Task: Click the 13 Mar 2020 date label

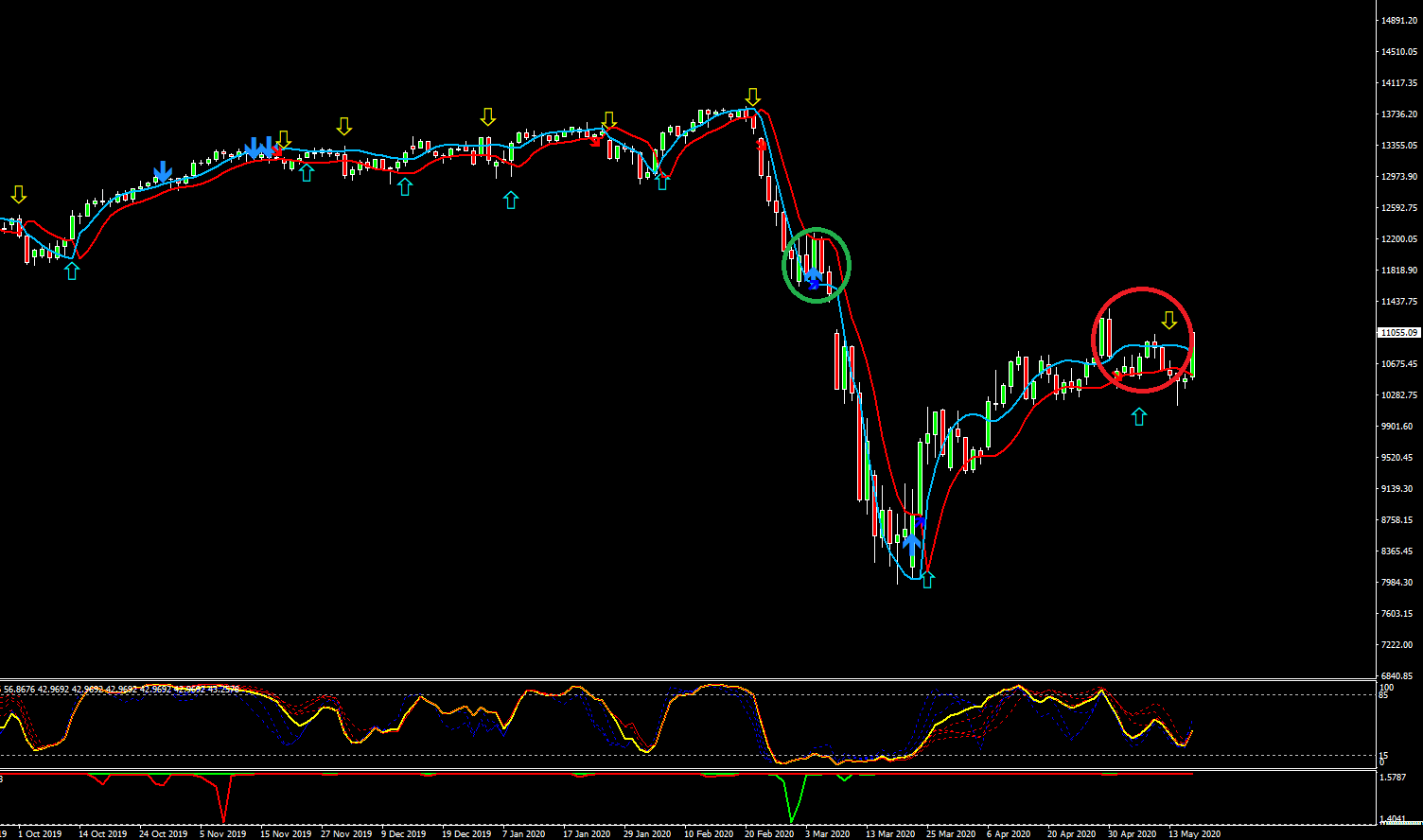Action: pyautogui.click(x=889, y=834)
